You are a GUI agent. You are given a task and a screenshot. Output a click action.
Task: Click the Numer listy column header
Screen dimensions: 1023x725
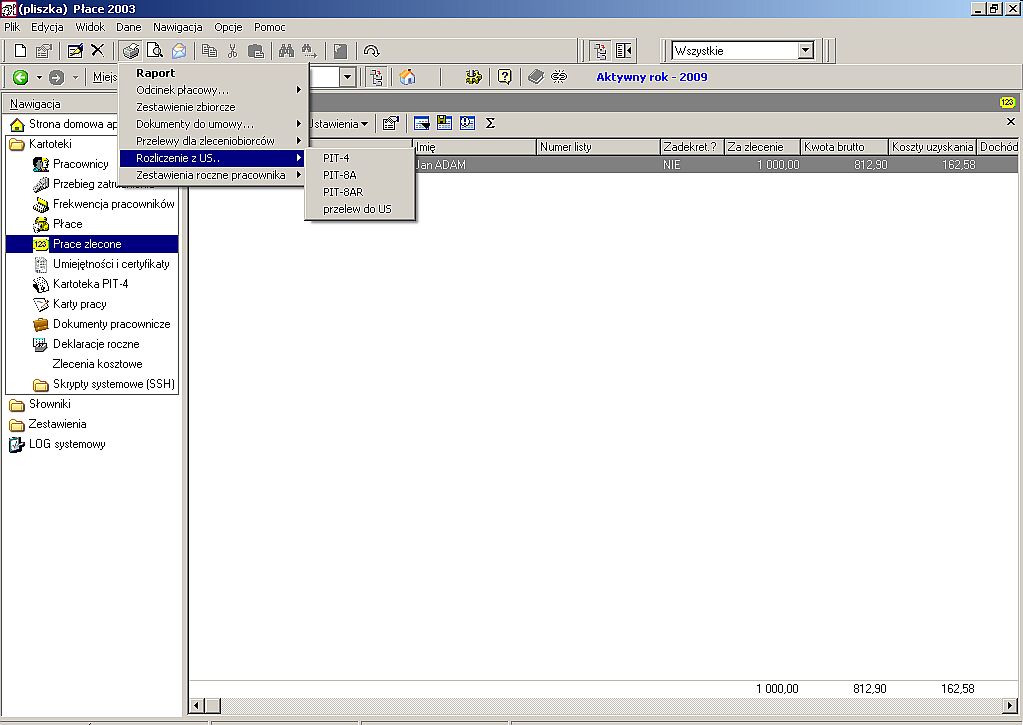598,147
